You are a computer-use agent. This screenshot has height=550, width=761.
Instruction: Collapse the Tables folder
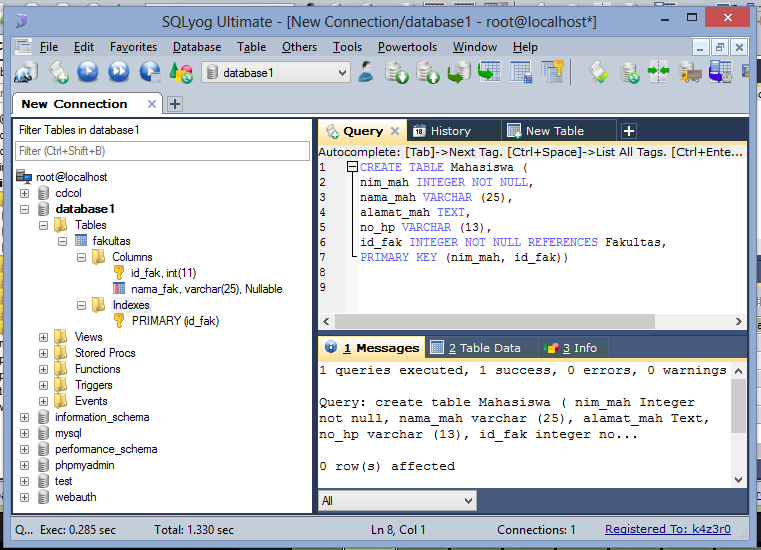coord(44,225)
